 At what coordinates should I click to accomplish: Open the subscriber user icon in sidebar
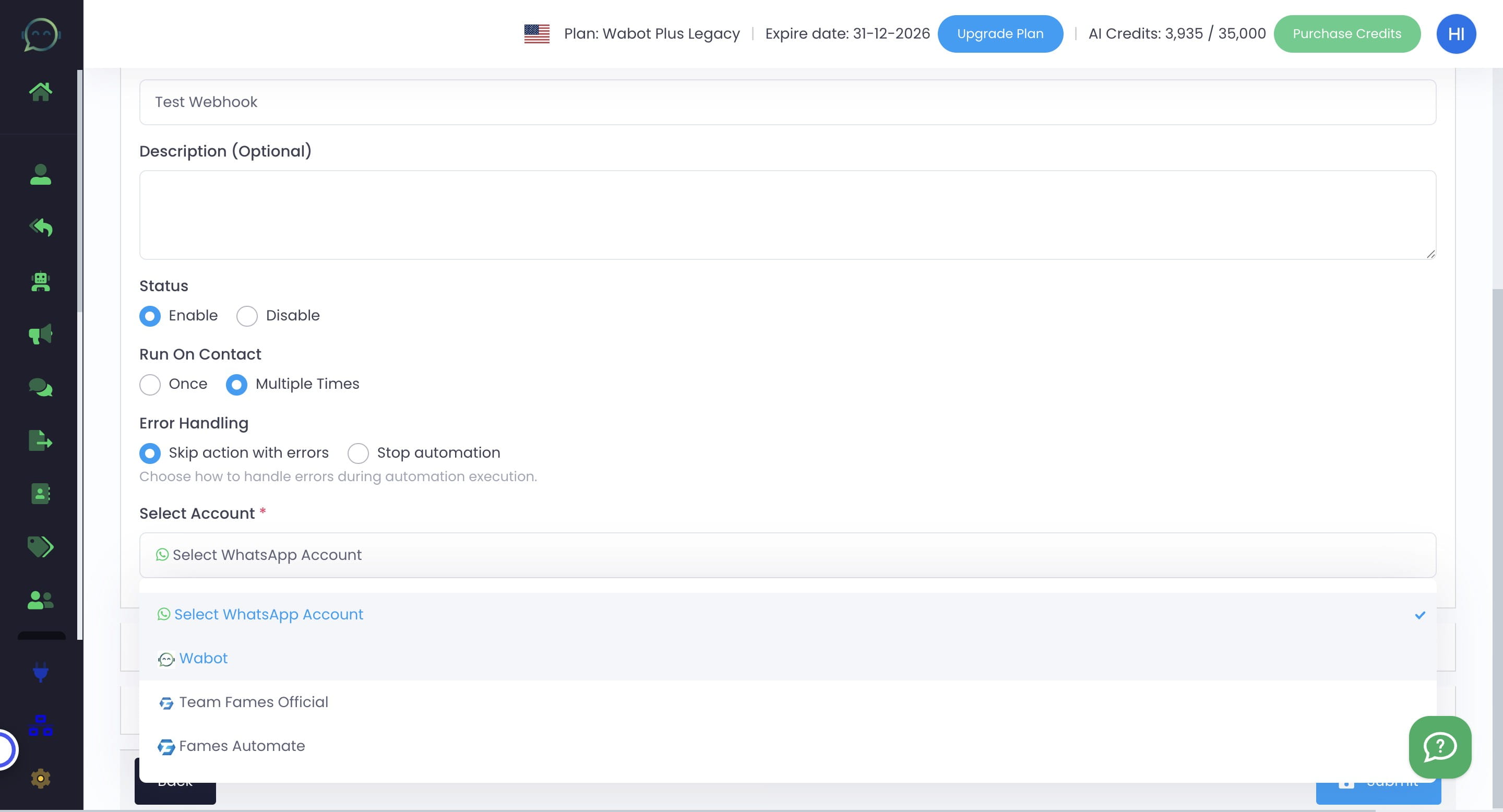coord(40,174)
